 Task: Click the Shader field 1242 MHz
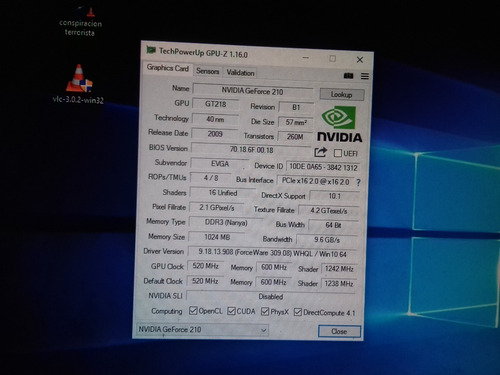[339, 269]
